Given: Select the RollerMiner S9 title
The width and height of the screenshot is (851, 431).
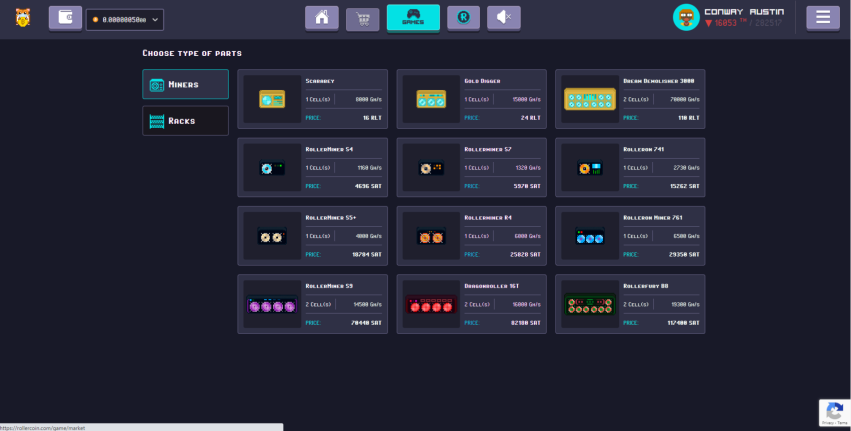Looking at the screenshot, I should (329, 286).
